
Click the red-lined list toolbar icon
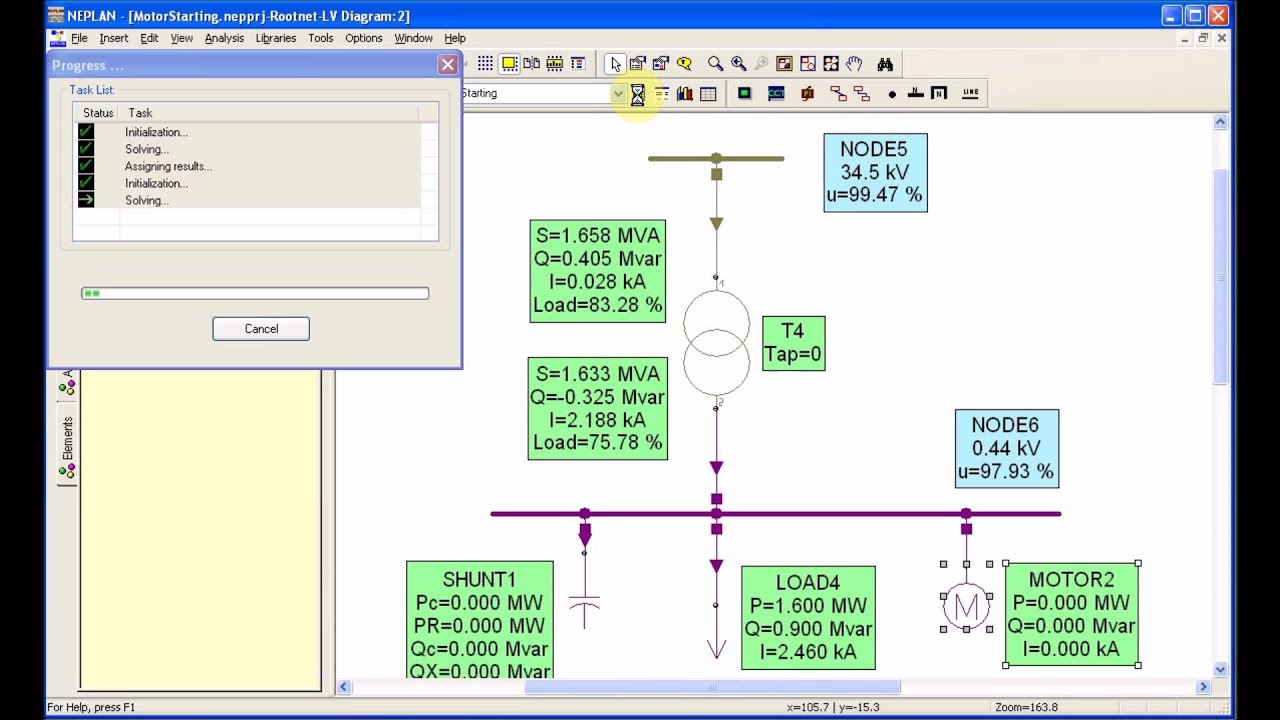click(577, 64)
